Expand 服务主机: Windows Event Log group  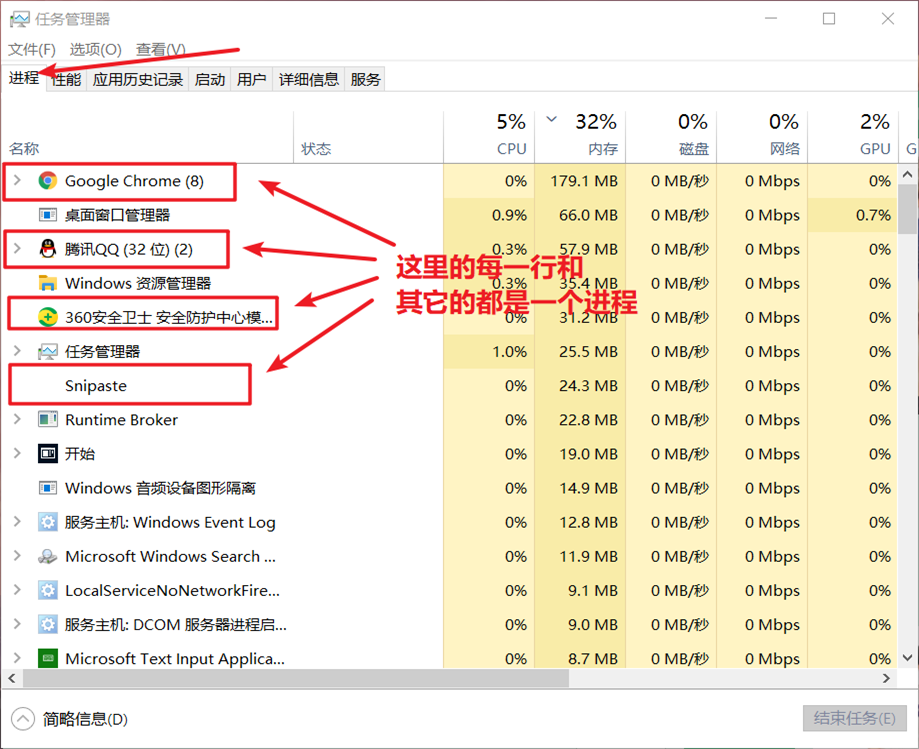[x=18, y=522]
